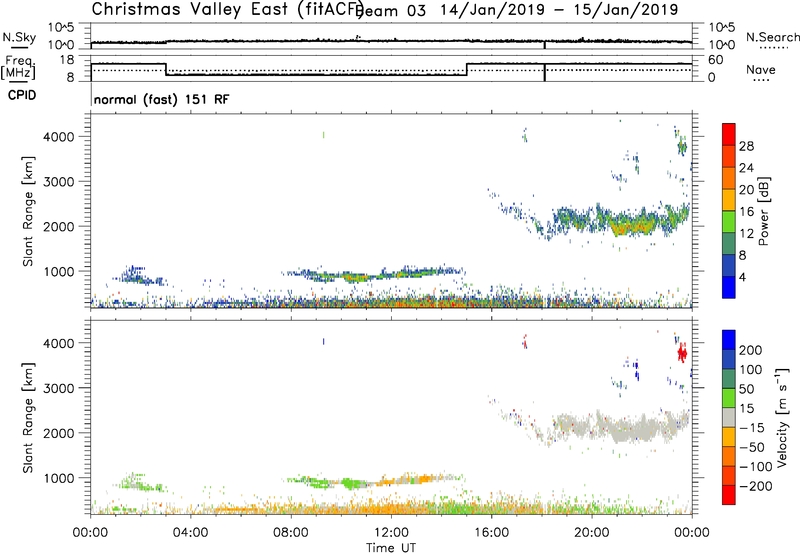Click the '12:00' time axis tick label

(x=391, y=533)
